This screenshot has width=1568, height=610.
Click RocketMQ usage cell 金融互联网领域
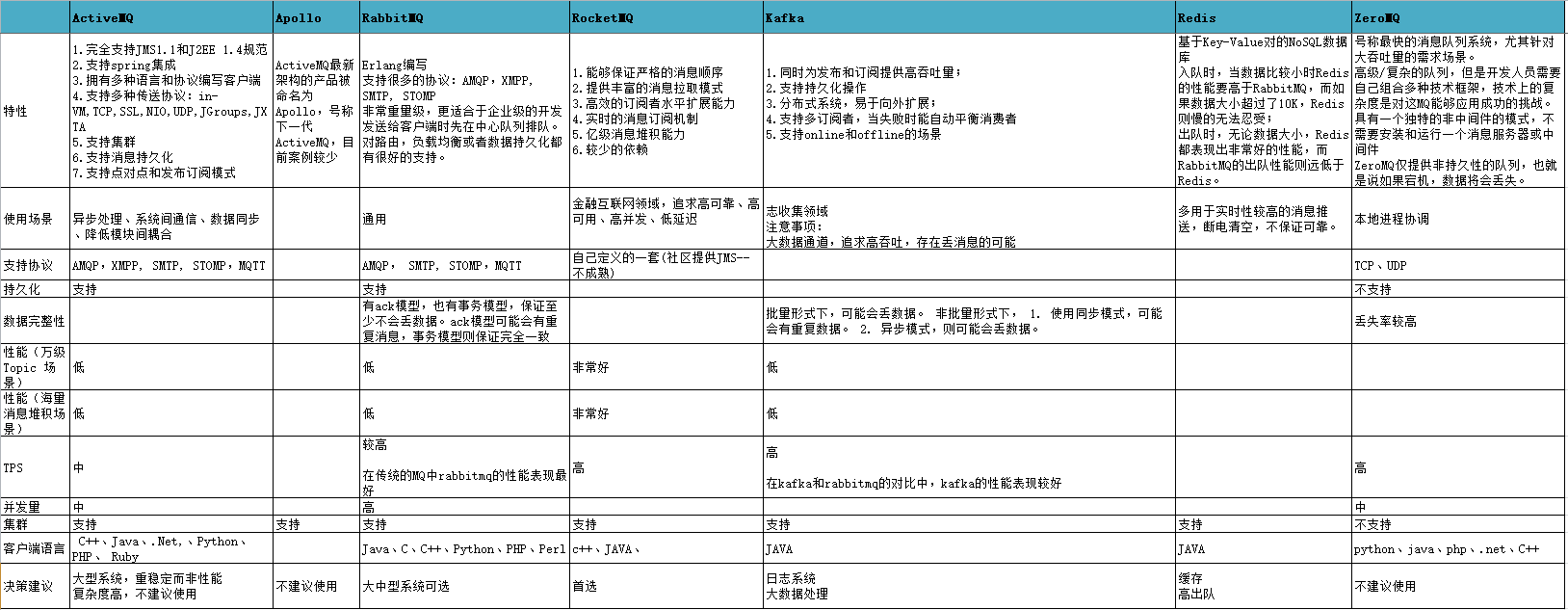pyautogui.click(x=666, y=219)
